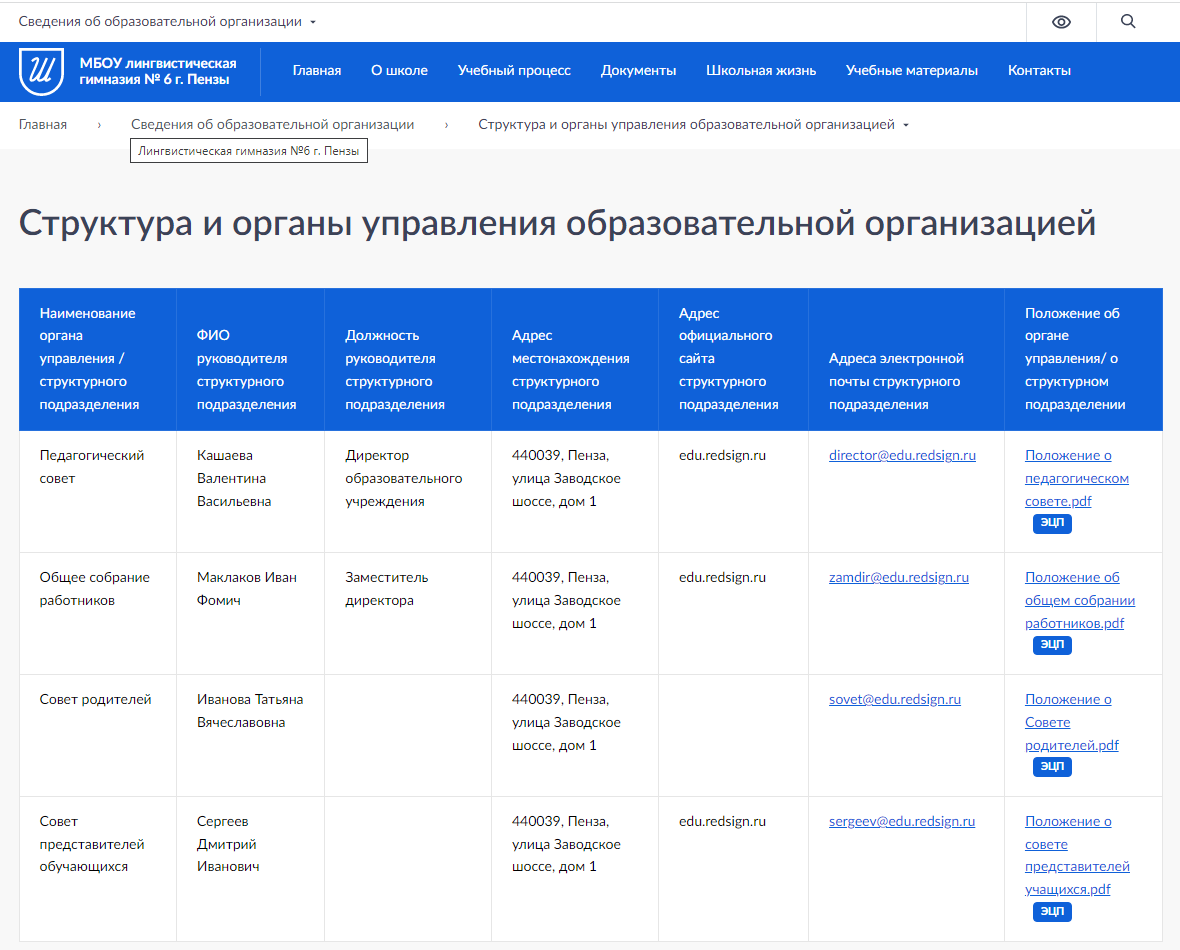Open the «Главная» menu item
1180x950 pixels.
(316, 70)
